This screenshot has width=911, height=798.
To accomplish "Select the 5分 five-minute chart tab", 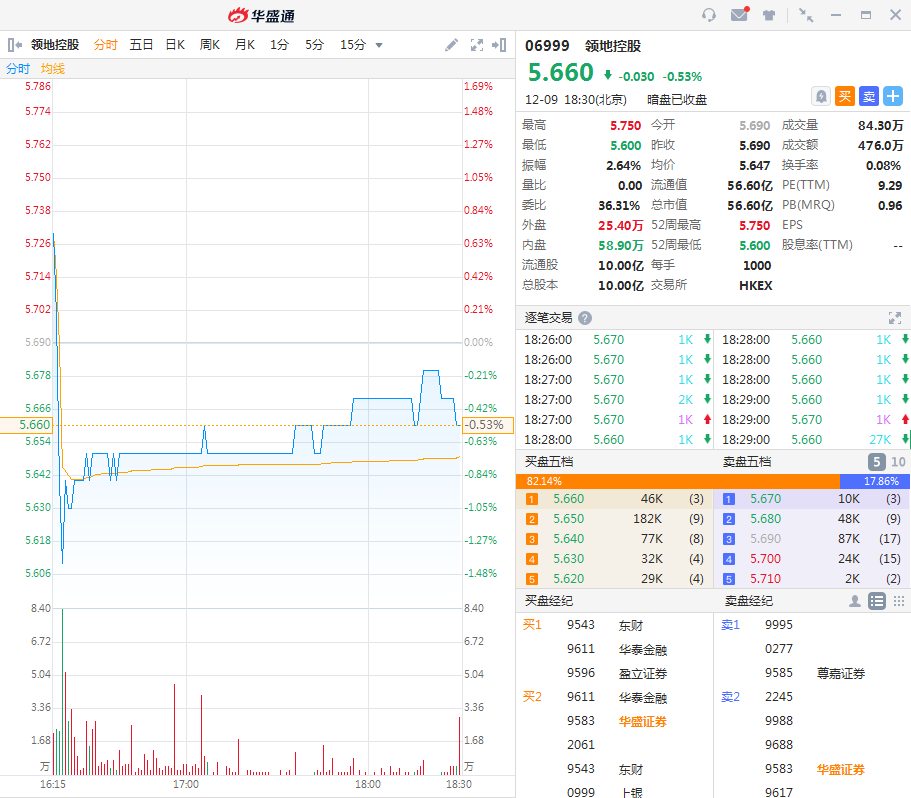I will coord(314,45).
